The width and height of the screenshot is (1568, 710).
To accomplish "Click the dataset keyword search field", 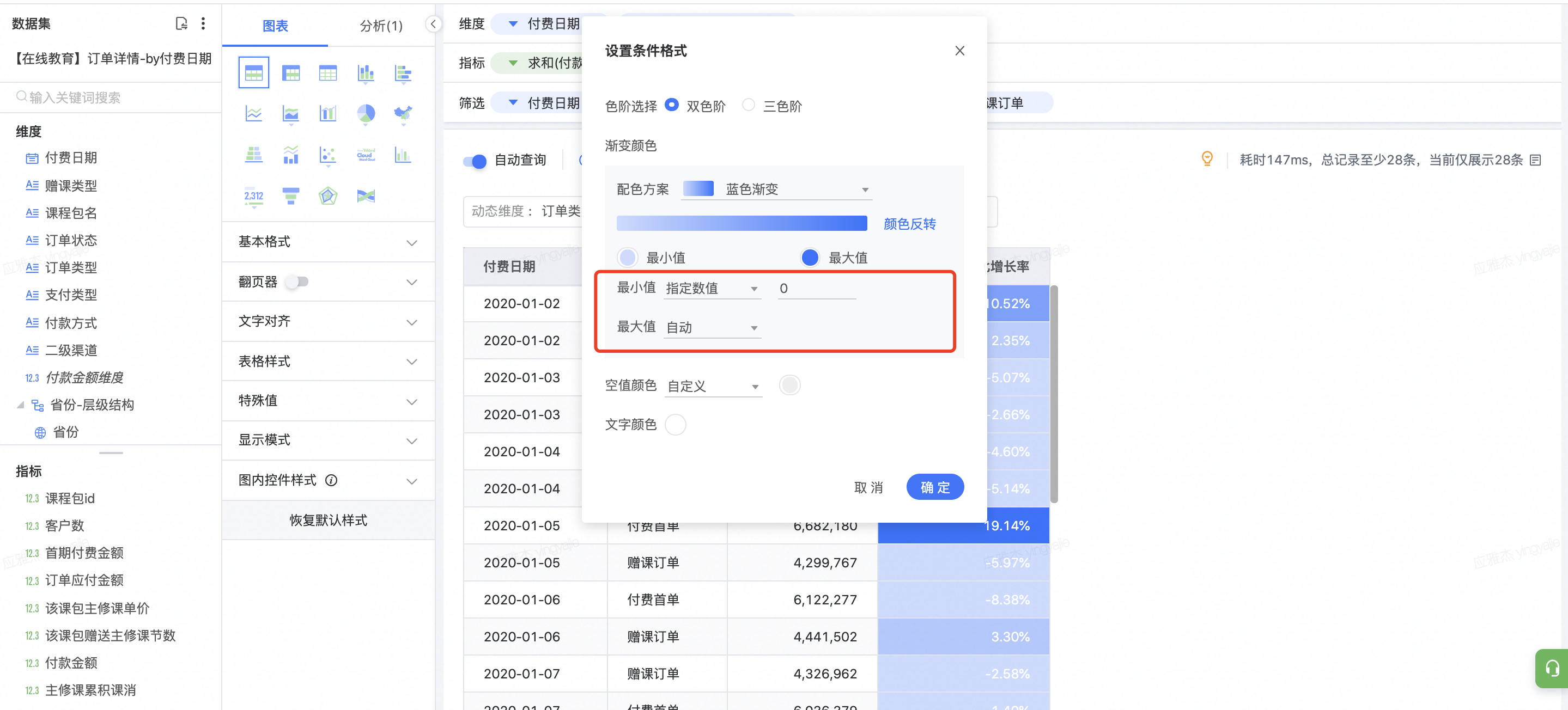I will coord(111,97).
